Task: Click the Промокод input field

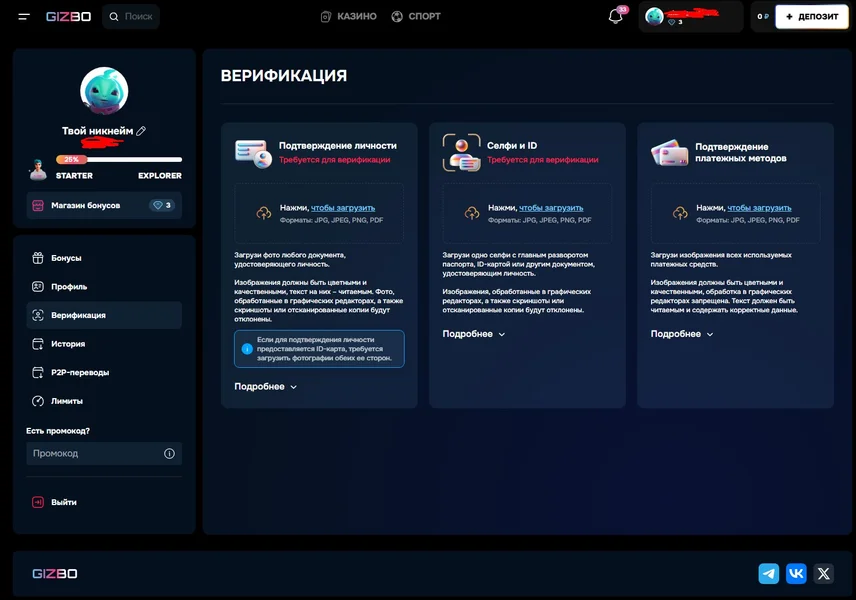Action: (104, 454)
